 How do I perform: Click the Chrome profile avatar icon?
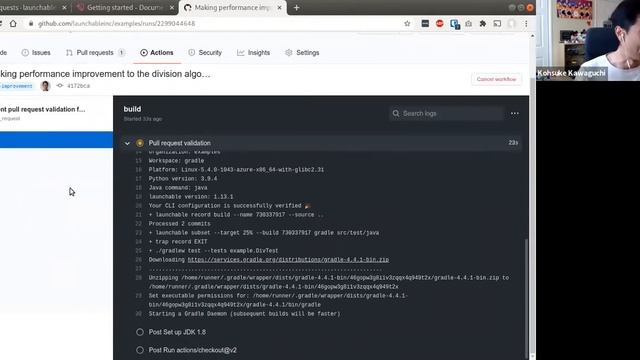pyautogui.click(x=511, y=24)
